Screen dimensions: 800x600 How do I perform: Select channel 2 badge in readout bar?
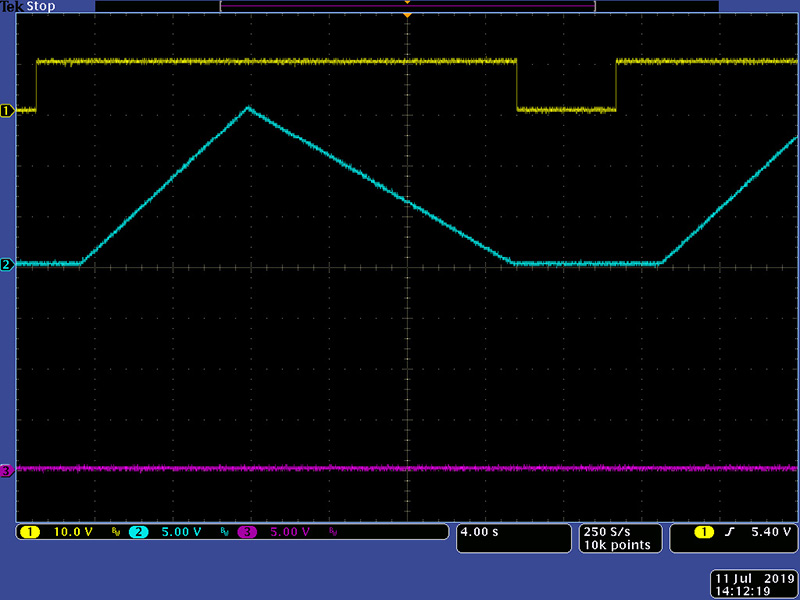(x=138, y=532)
